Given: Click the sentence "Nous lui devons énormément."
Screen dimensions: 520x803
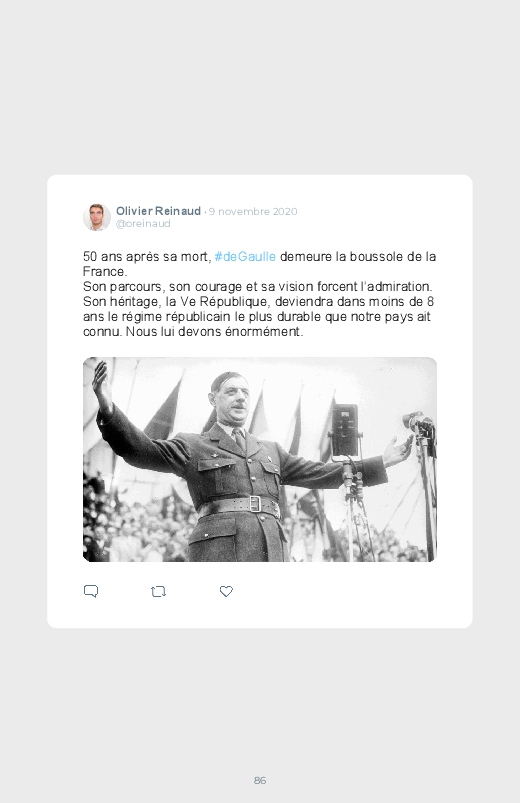Looking at the screenshot, I should (x=215, y=331).
